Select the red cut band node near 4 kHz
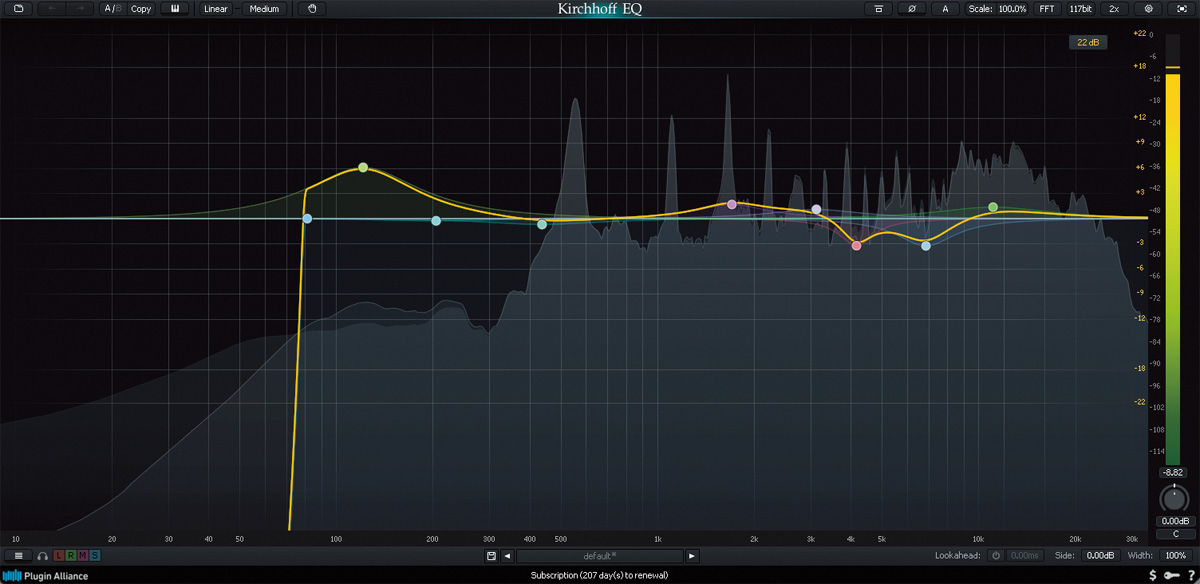Viewport: 1200px width, 584px height. click(856, 245)
